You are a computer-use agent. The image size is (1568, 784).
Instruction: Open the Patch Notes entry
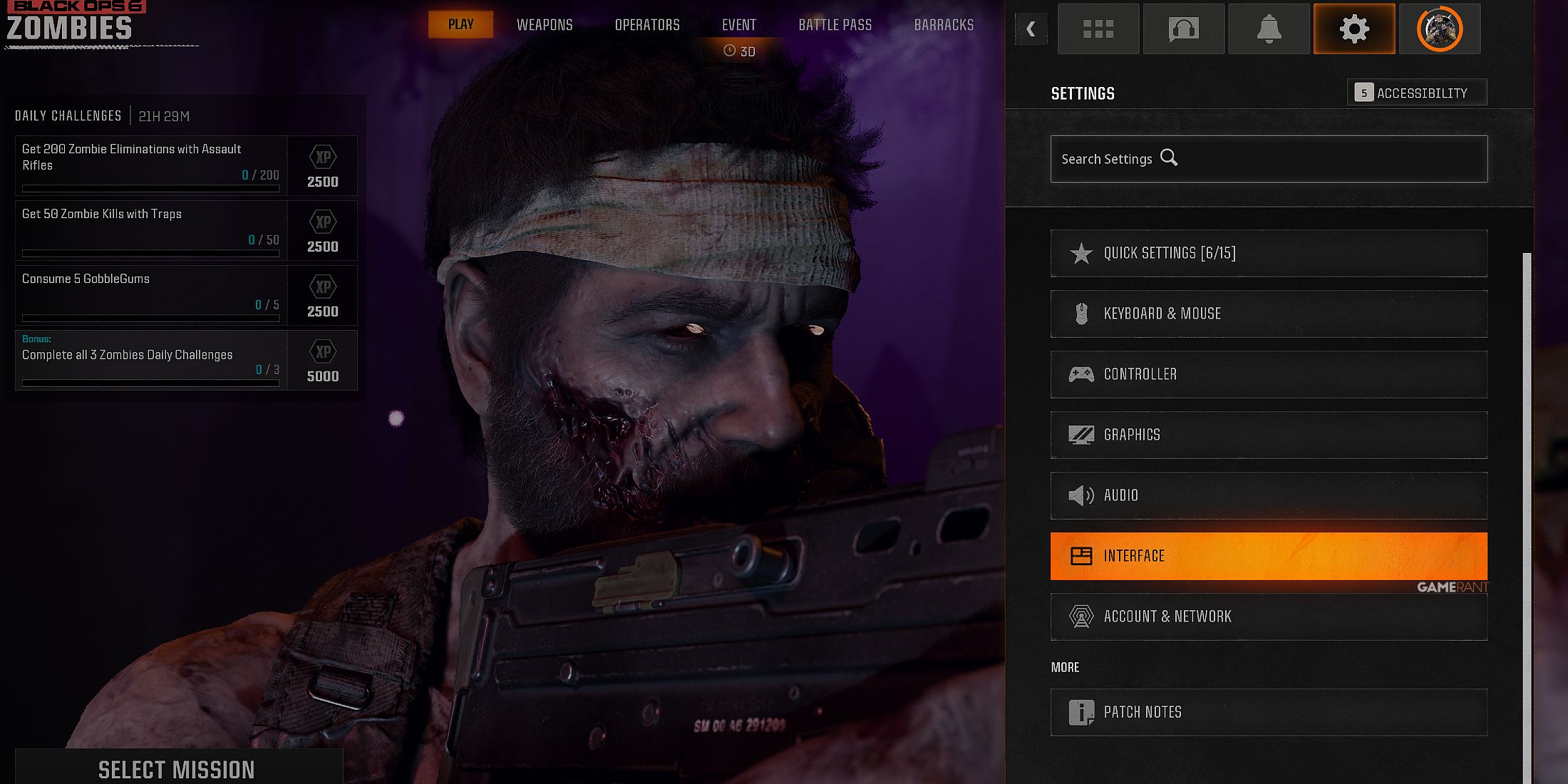pyautogui.click(x=1269, y=712)
